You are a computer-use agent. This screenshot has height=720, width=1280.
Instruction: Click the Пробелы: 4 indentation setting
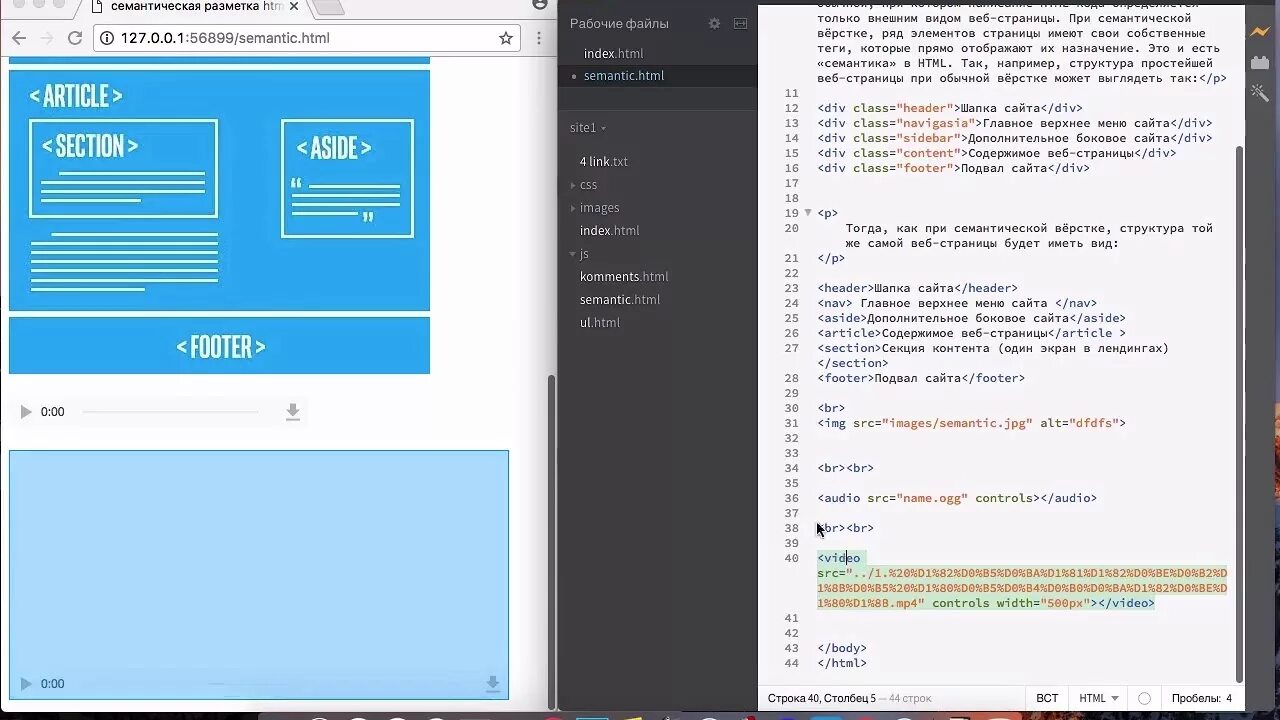(1202, 698)
